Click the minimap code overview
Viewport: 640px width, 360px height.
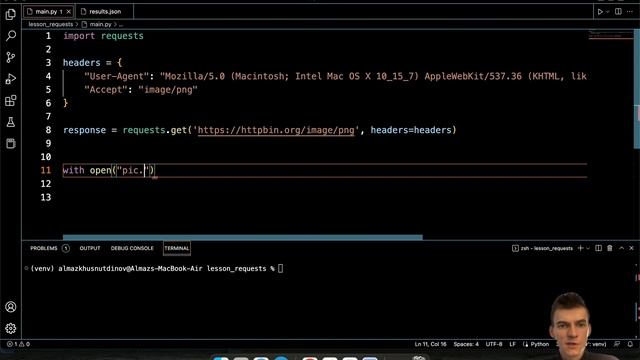coord(611,35)
